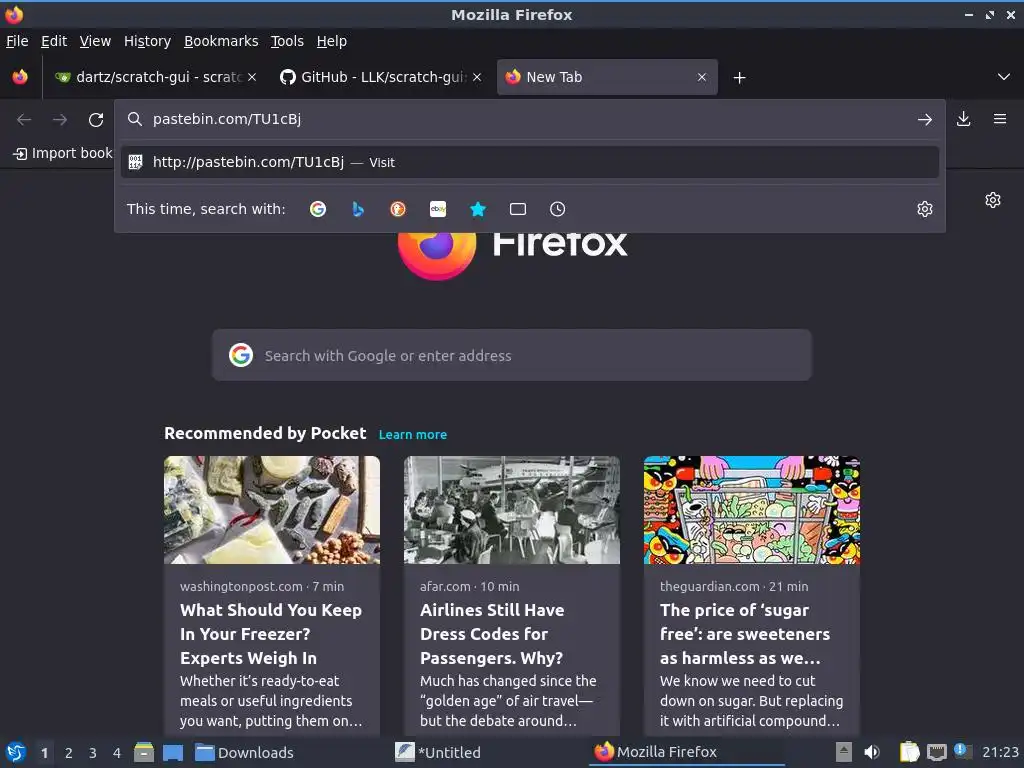Open the Bookmarks menu

click(x=221, y=41)
